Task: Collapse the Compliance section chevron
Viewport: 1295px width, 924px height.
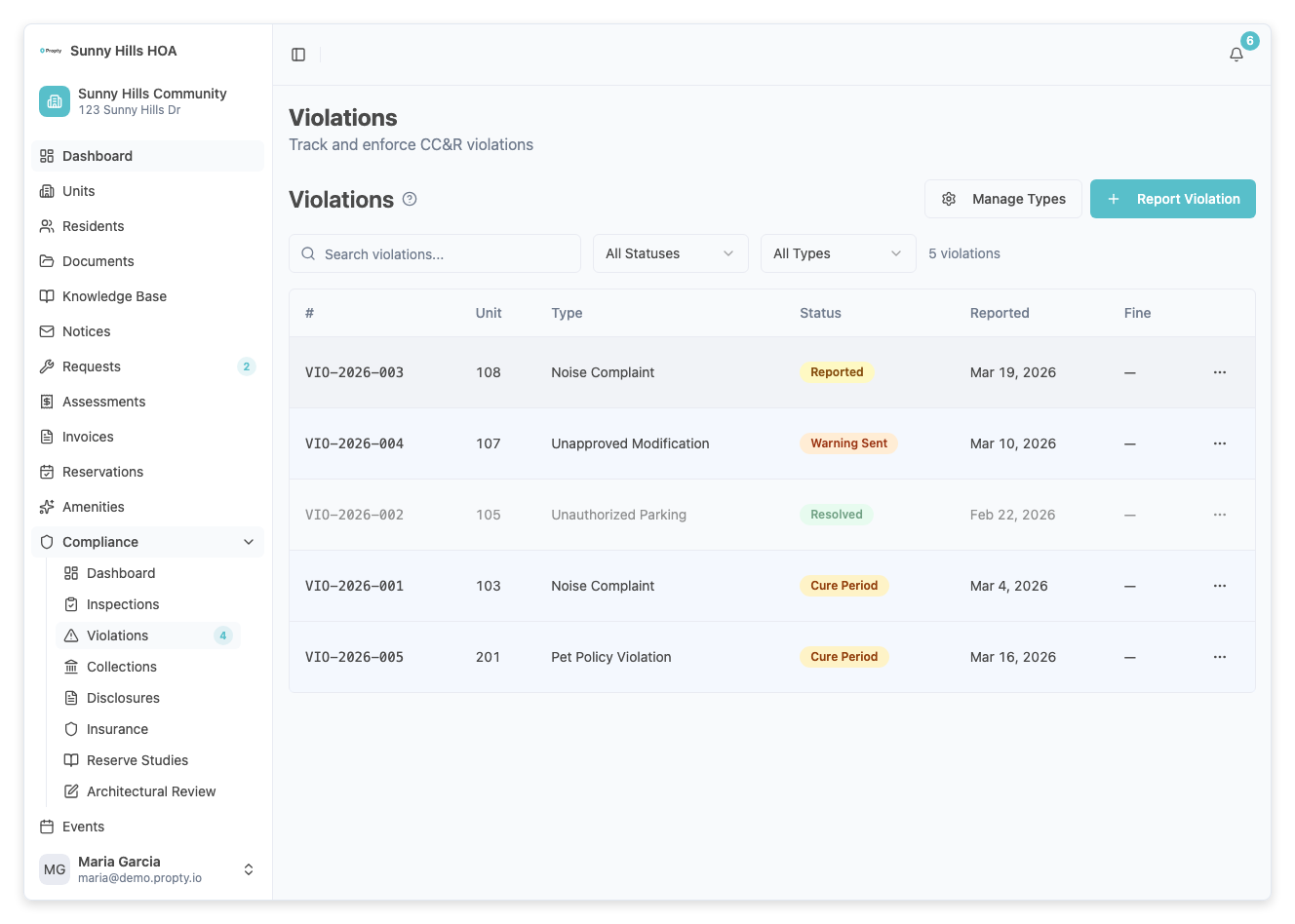Action: coord(249,542)
